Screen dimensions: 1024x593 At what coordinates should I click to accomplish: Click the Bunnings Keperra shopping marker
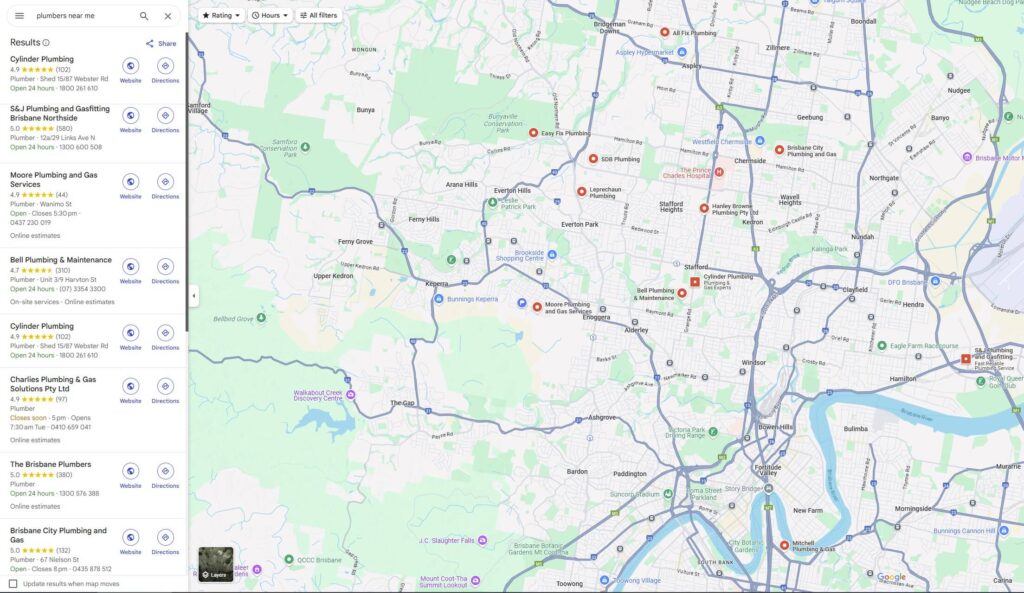click(x=439, y=298)
